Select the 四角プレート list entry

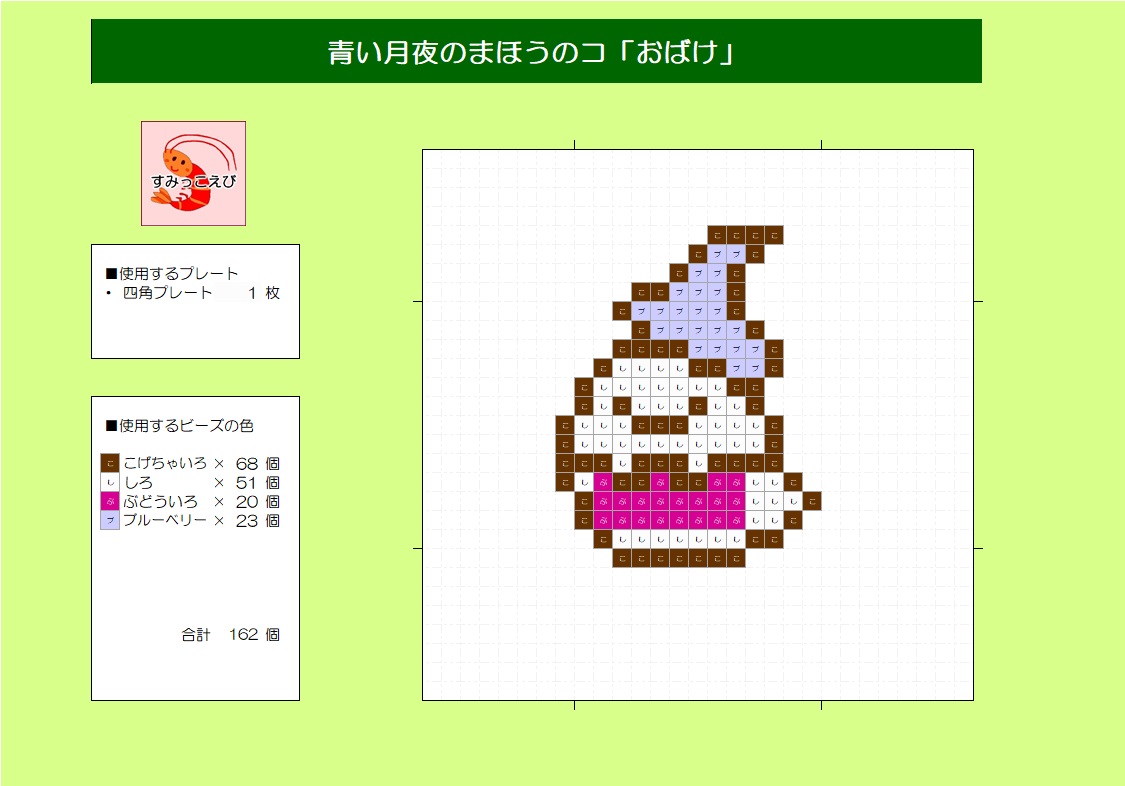tap(167, 293)
